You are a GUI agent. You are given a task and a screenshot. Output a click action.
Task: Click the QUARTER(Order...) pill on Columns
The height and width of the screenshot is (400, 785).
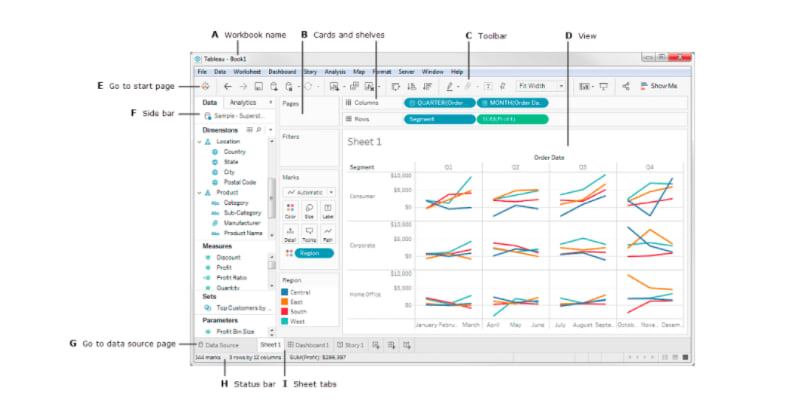440,103
